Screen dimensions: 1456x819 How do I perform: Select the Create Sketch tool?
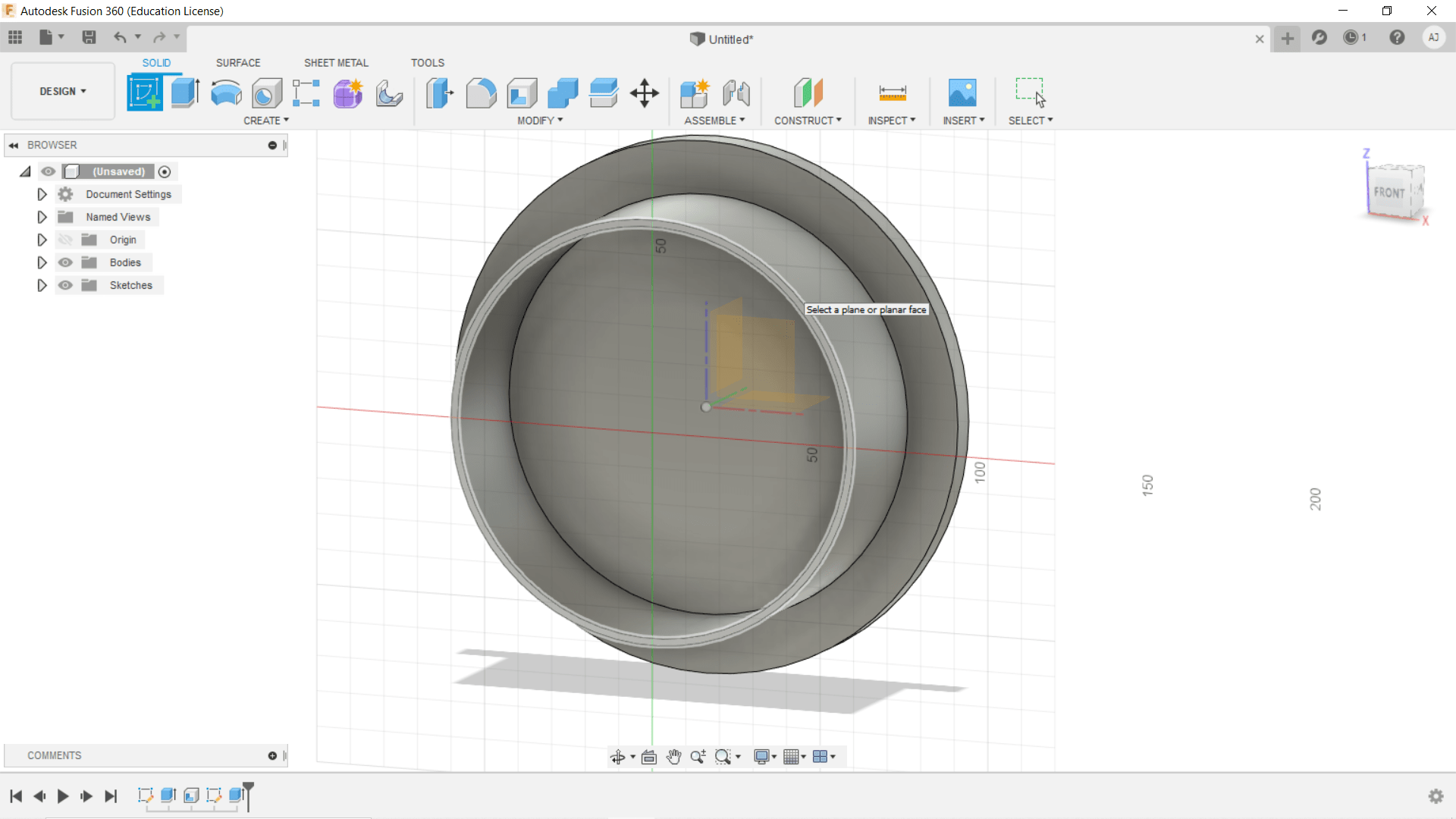145,93
